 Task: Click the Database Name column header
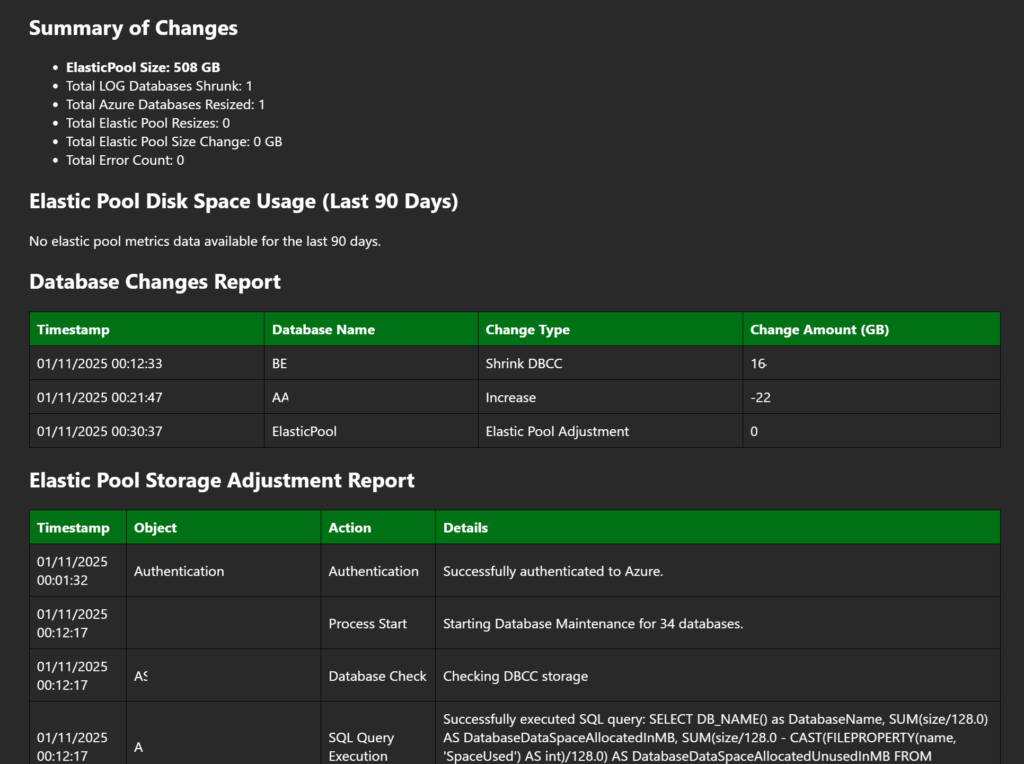323,329
